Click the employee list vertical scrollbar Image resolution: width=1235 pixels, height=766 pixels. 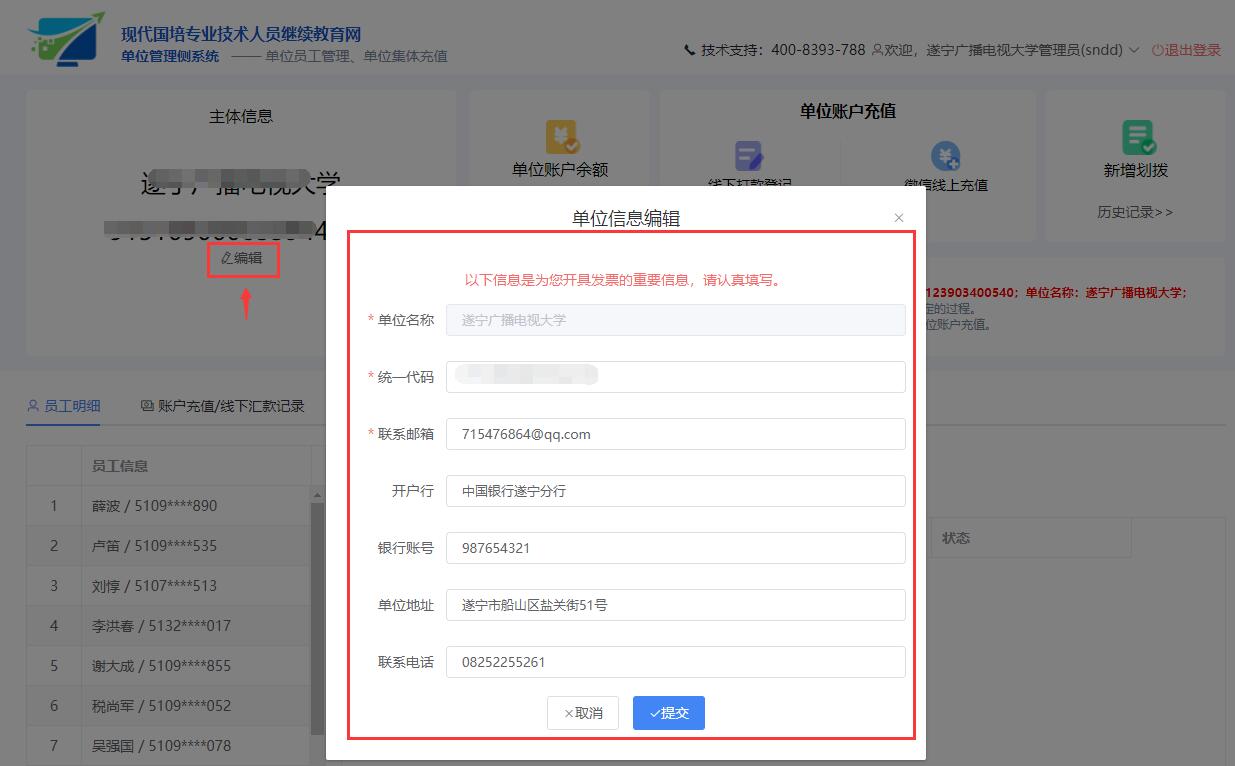coord(318,620)
